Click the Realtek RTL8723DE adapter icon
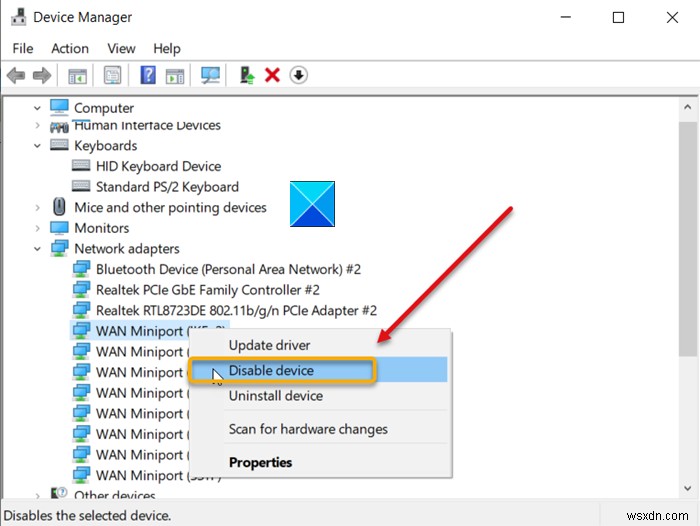 [81, 310]
